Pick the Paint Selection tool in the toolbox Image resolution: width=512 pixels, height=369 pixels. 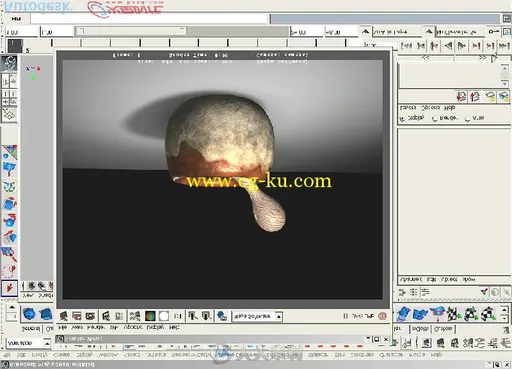(x=9, y=254)
